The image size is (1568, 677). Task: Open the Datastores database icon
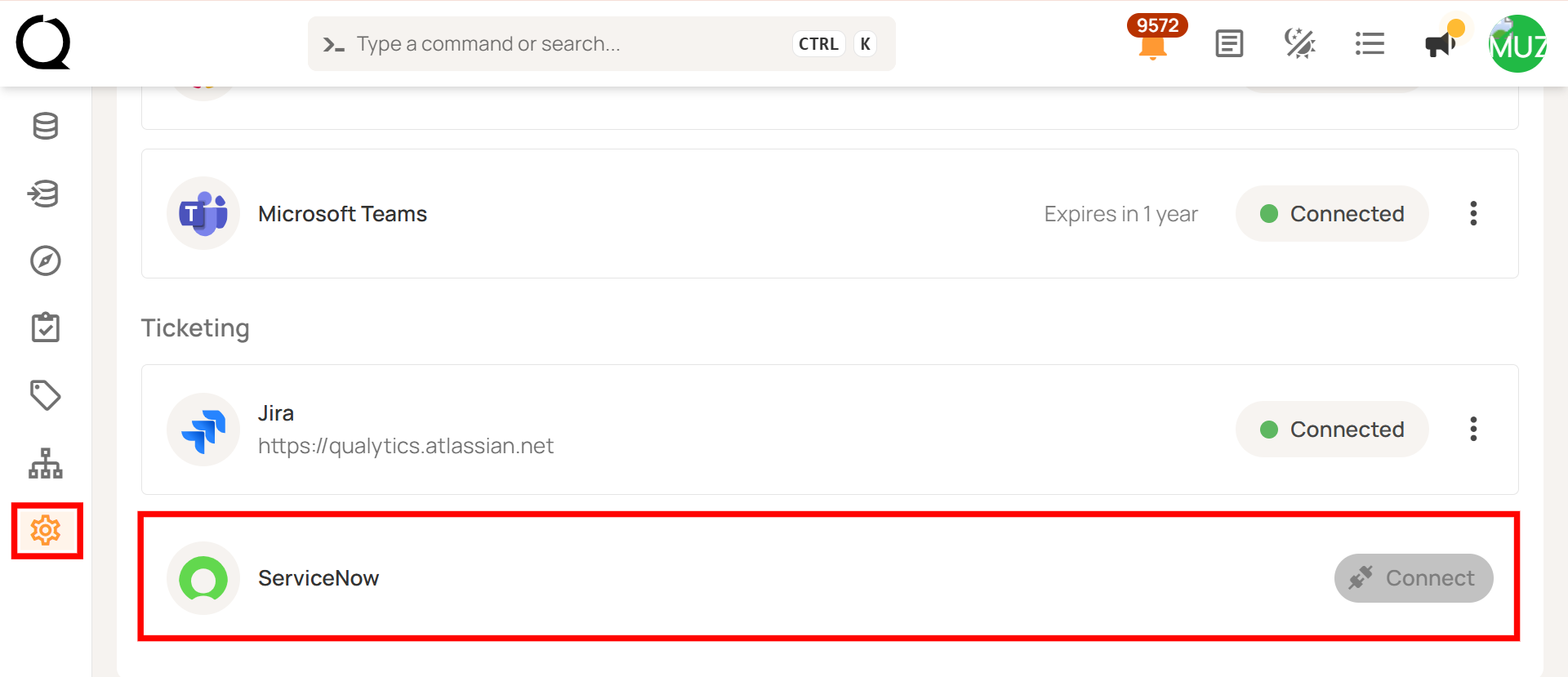(x=45, y=126)
